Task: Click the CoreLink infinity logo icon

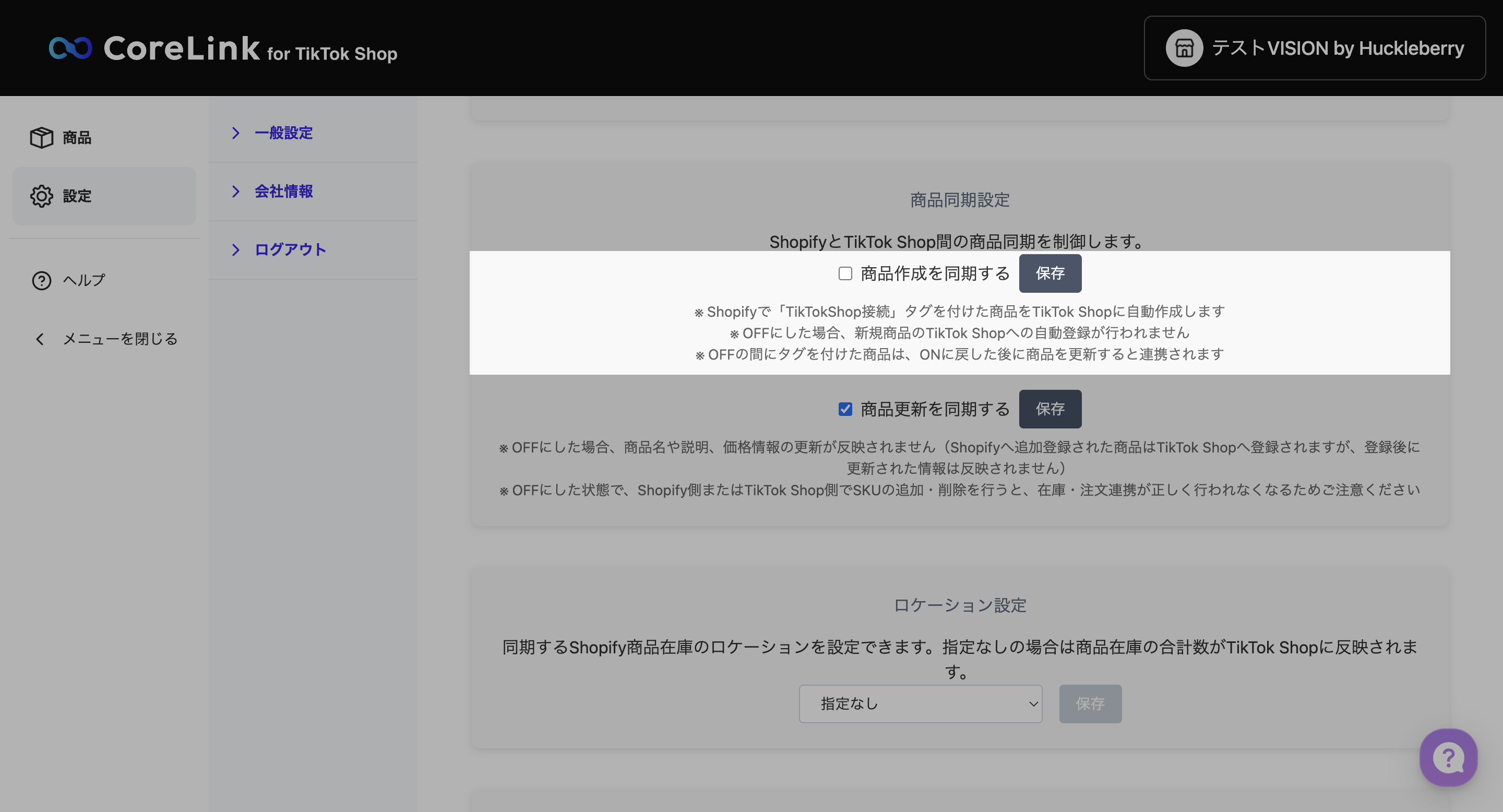Action: 70,48
